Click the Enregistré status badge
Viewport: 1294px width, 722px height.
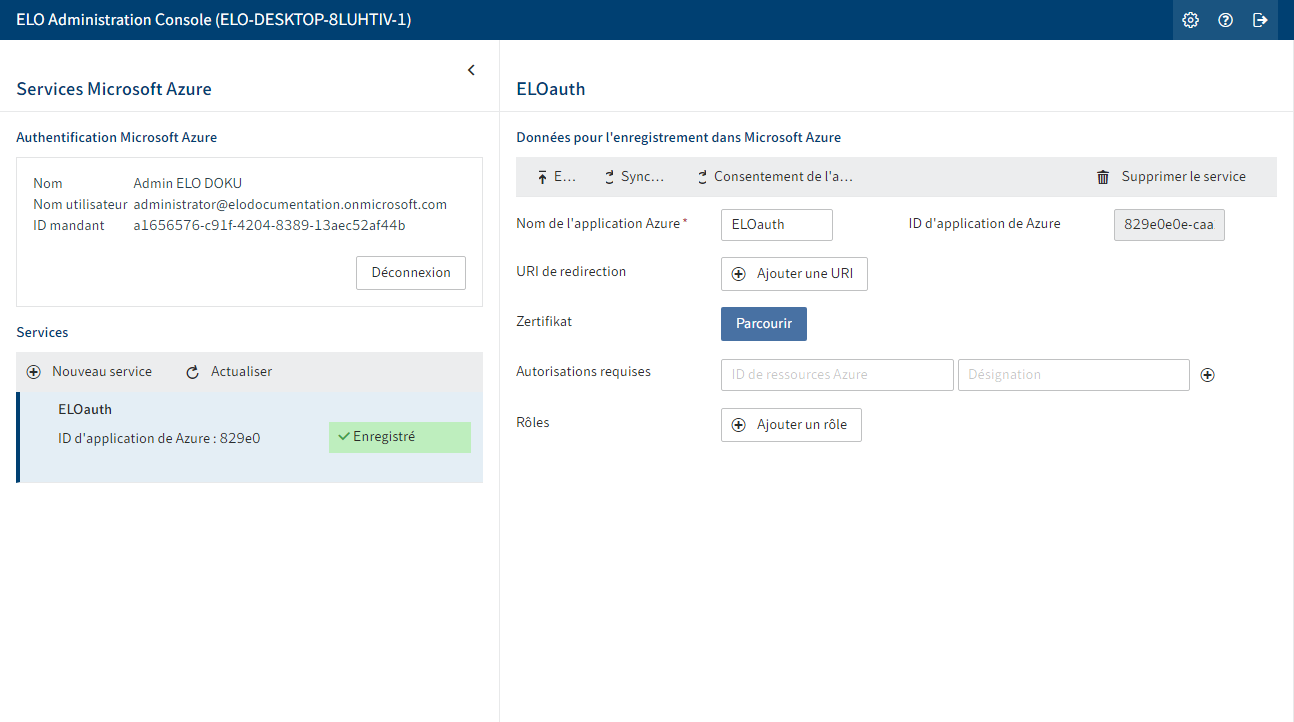400,437
